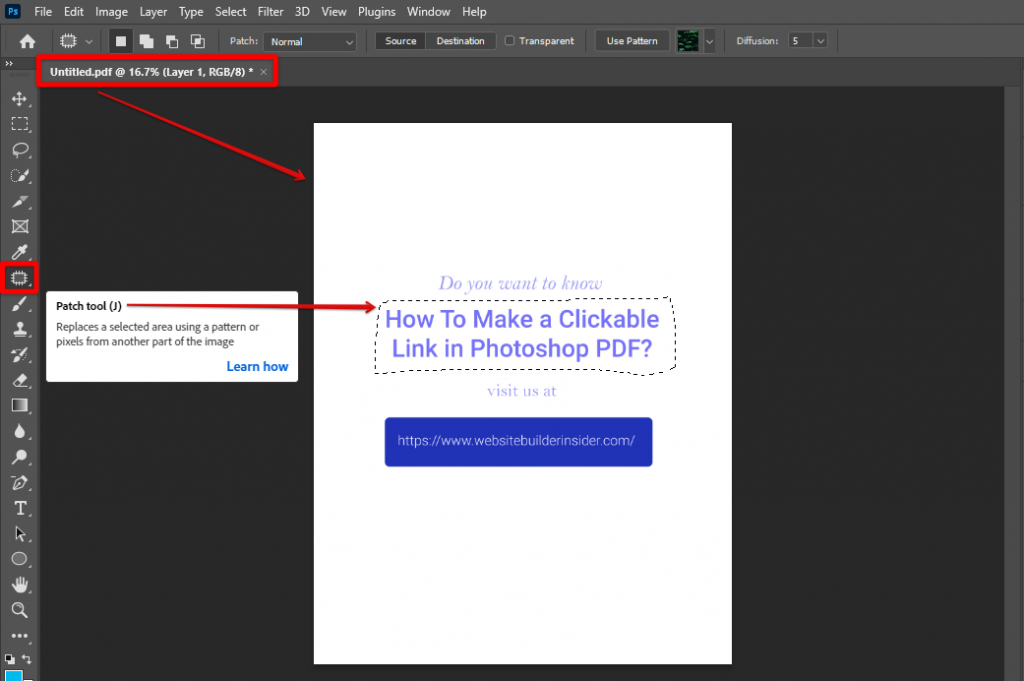The image size is (1024, 681).
Task: Select the Lasso tool
Action: click(x=20, y=150)
